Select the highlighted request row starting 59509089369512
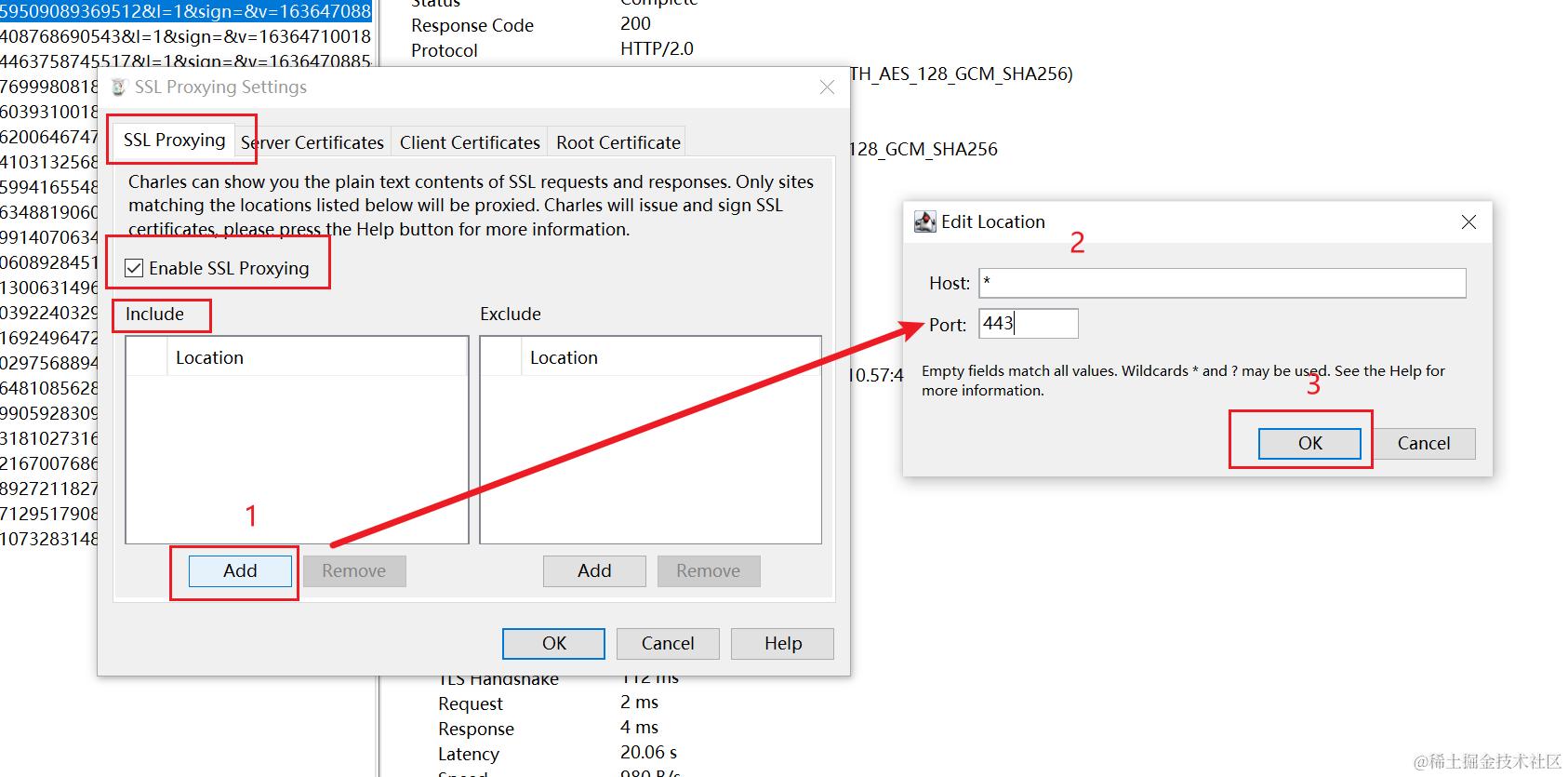Viewport: 1568px width, 777px height. pos(186,11)
